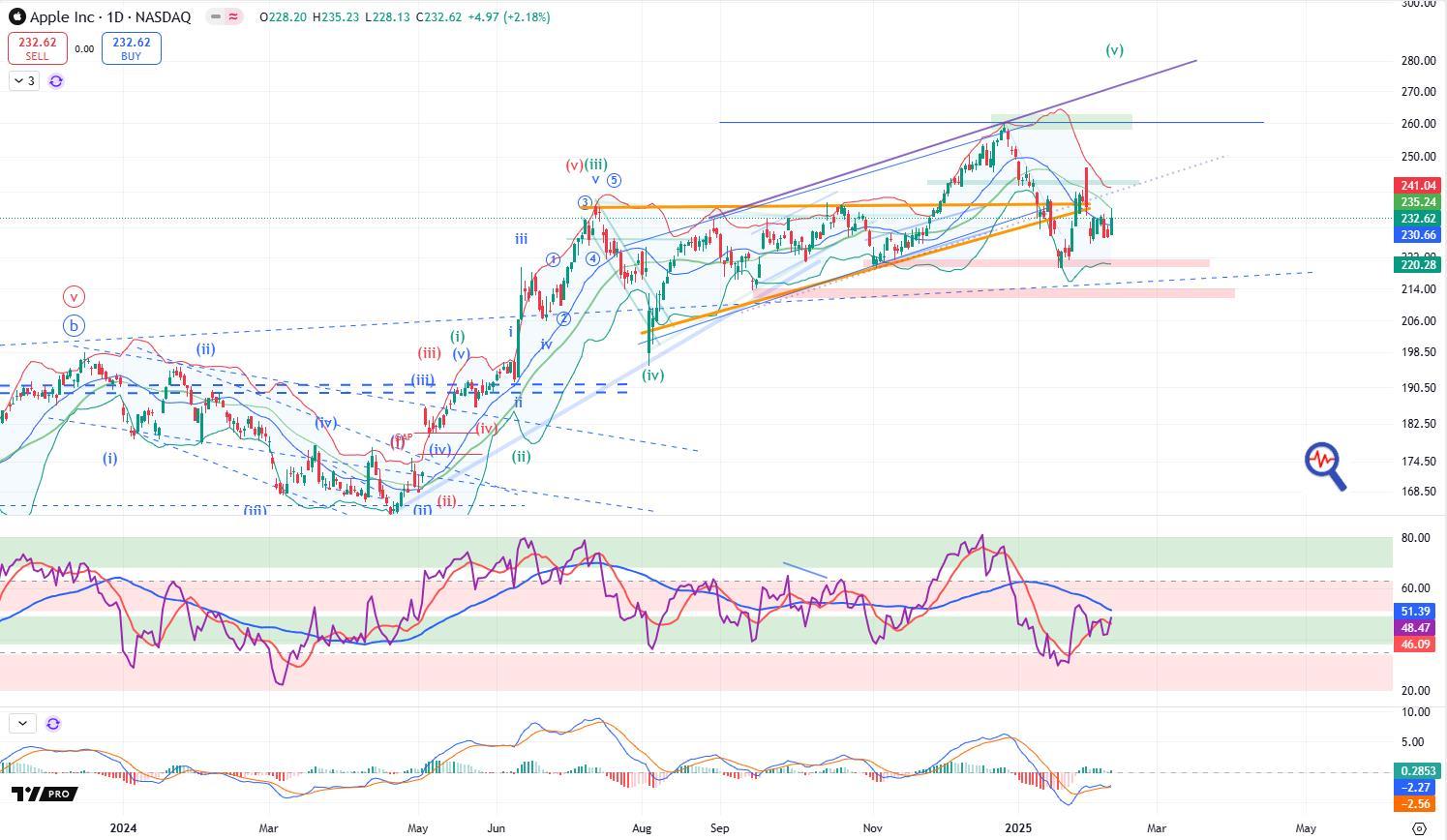The height and width of the screenshot is (840, 1447).
Task: Click the orange -2.56 MACD signal label
Action: pos(1416,804)
